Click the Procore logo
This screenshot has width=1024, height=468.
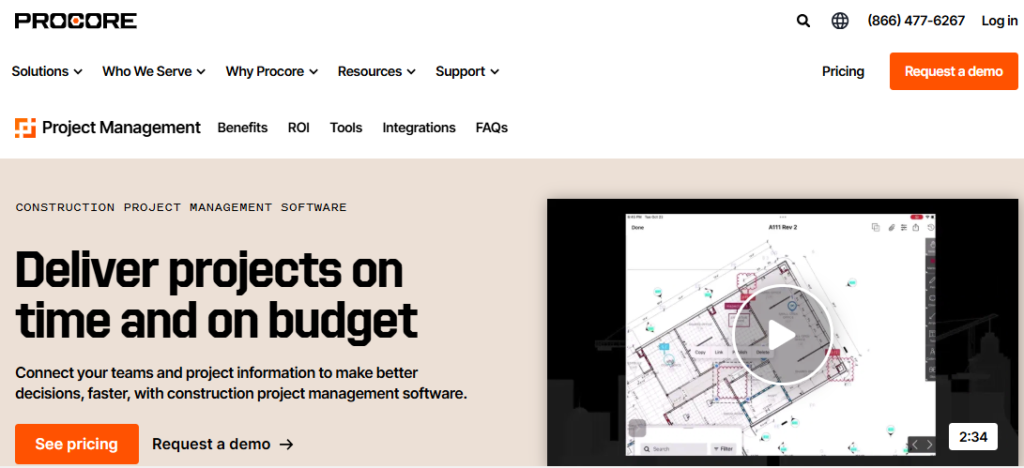(x=76, y=20)
